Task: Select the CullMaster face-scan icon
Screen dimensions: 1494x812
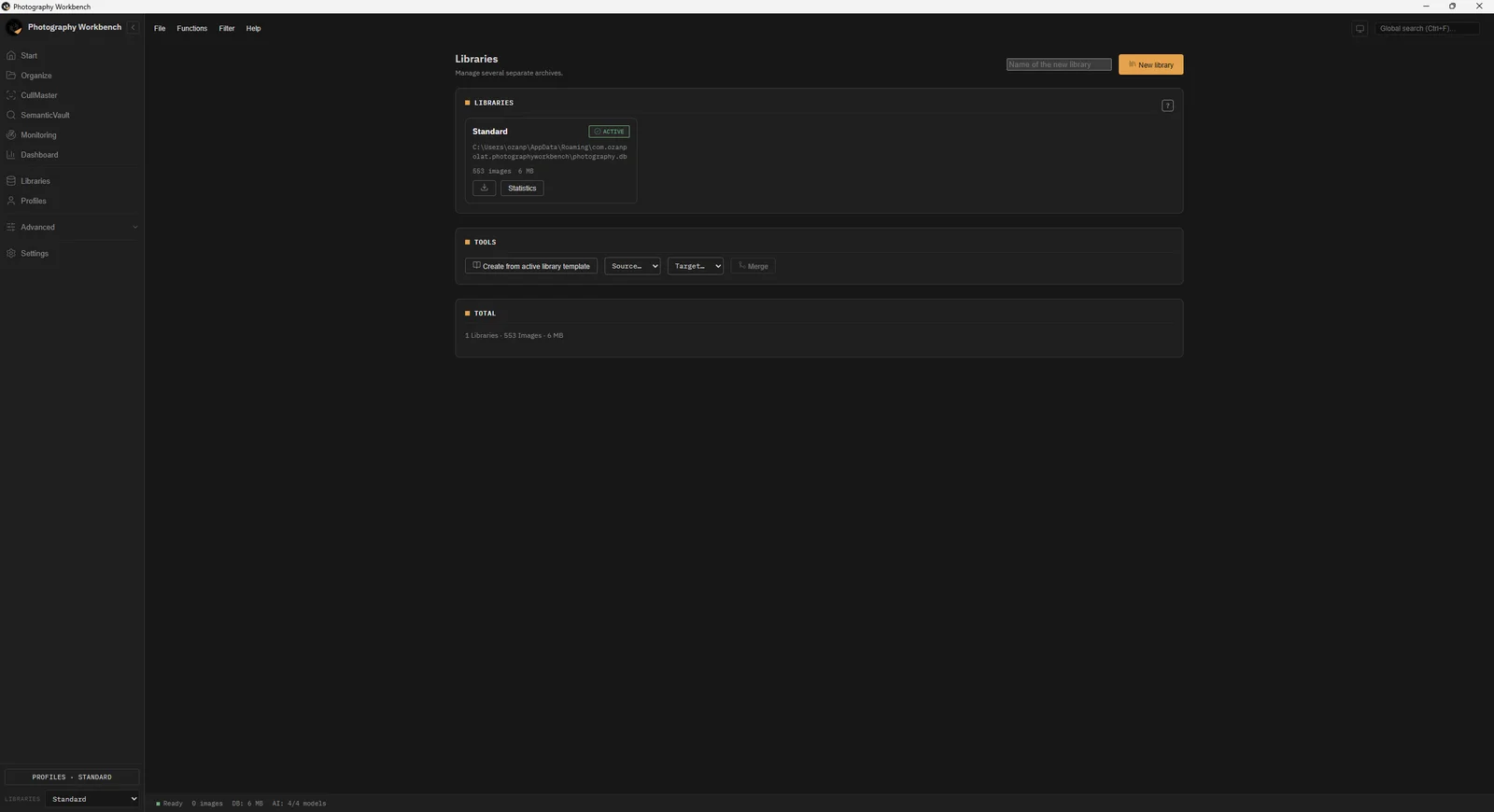Action: pyautogui.click(x=11, y=95)
